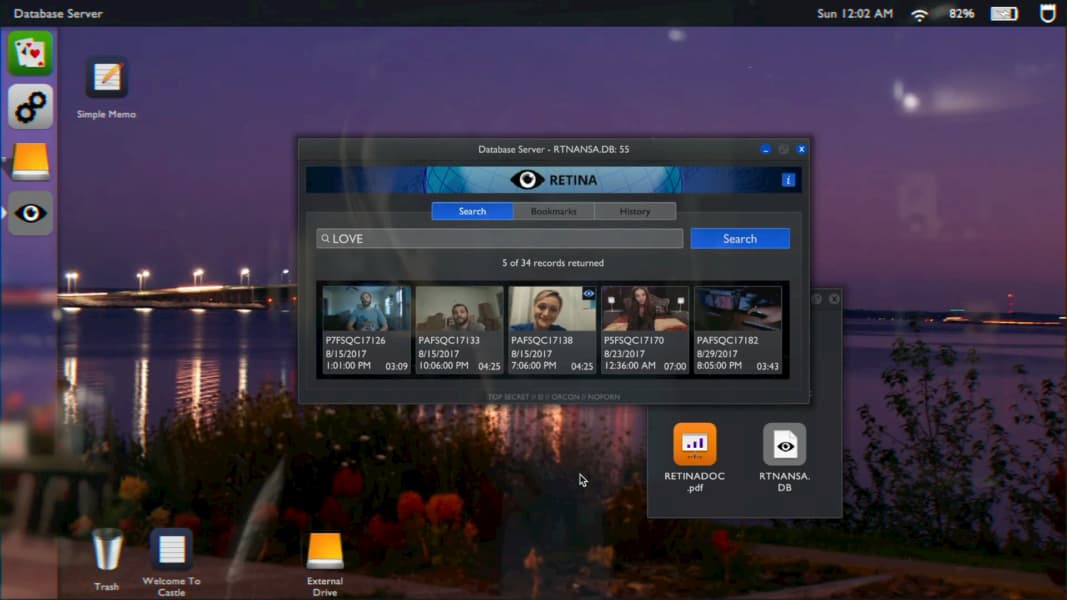Viewport: 1067px width, 600px height.
Task: Close the background file folder window
Action: click(x=834, y=299)
